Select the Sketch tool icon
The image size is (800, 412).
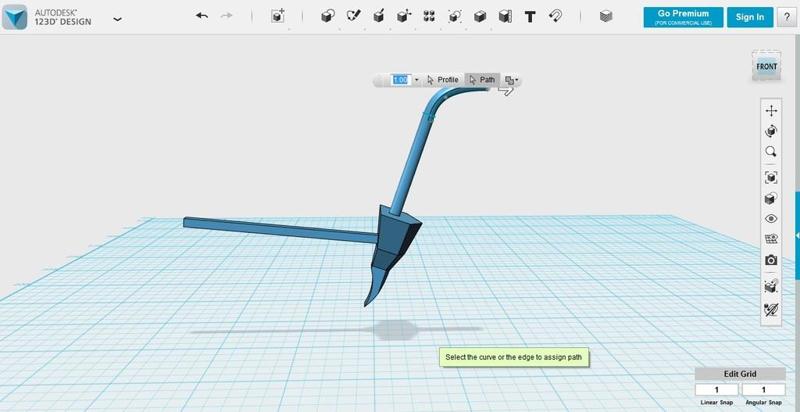[x=353, y=17]
